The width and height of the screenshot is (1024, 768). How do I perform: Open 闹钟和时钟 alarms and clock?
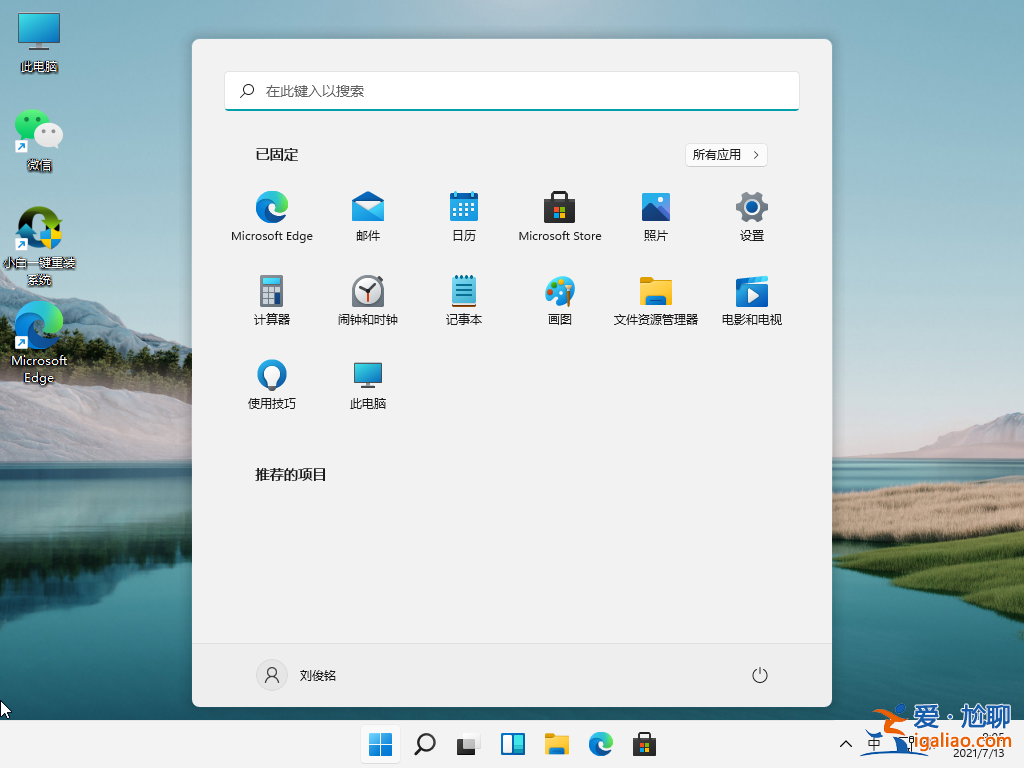point(367,293)
